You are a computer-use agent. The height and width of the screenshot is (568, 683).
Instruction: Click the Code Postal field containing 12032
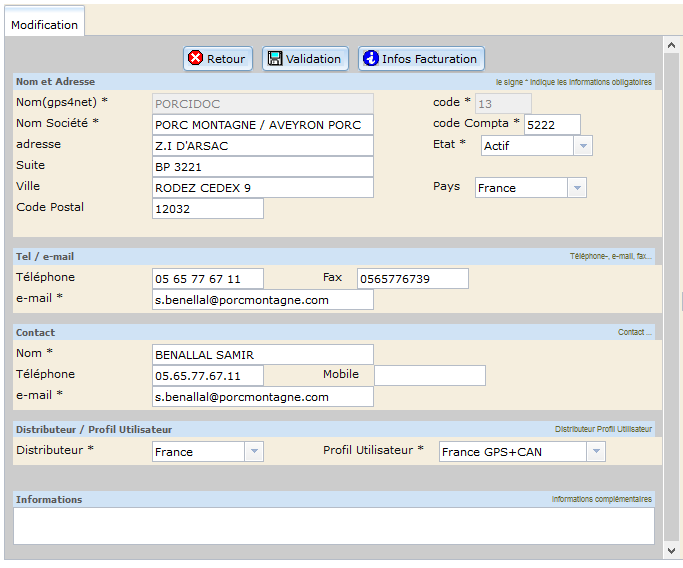tap(207, 209)
